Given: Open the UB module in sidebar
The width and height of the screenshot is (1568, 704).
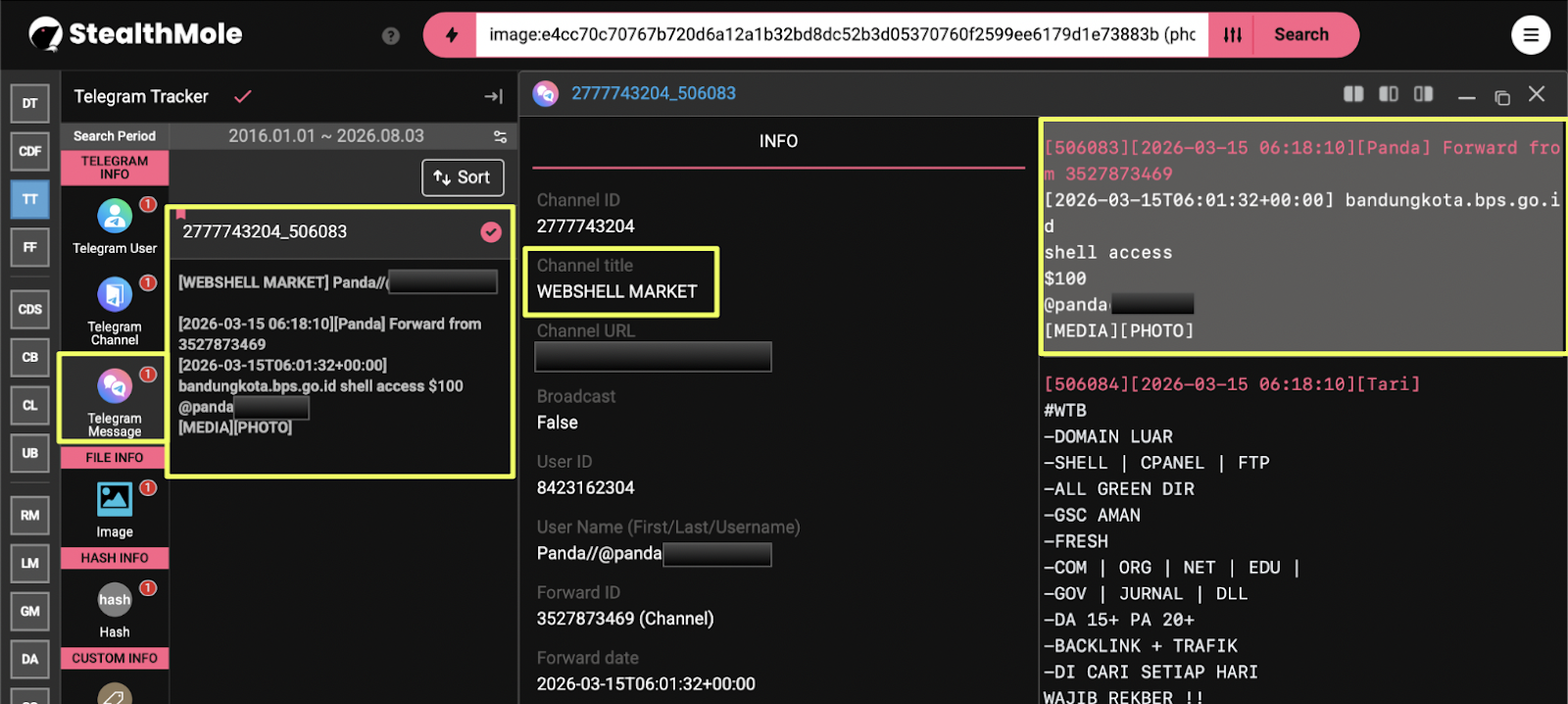Looking at the screenshot, I should (x=29, y=453).
